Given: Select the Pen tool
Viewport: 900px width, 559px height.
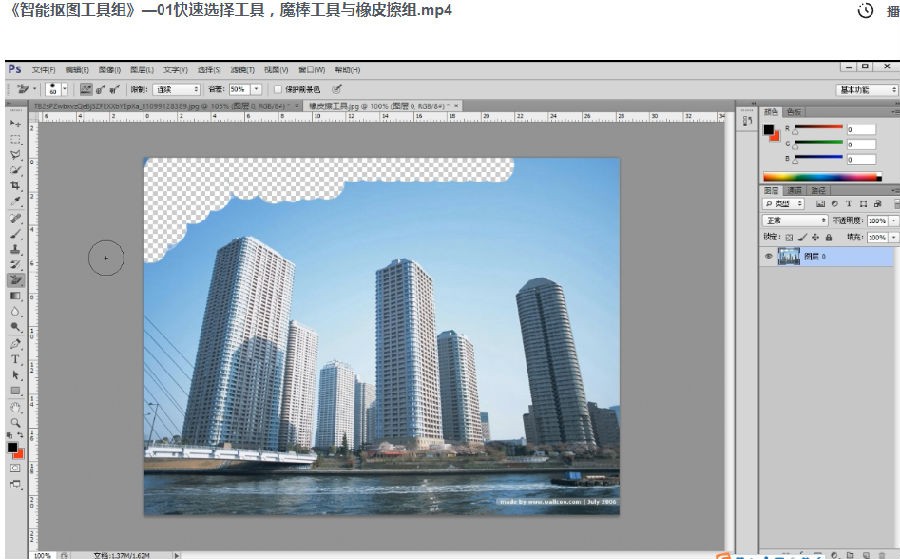Looking at the screenshot, I should [15, 344].
